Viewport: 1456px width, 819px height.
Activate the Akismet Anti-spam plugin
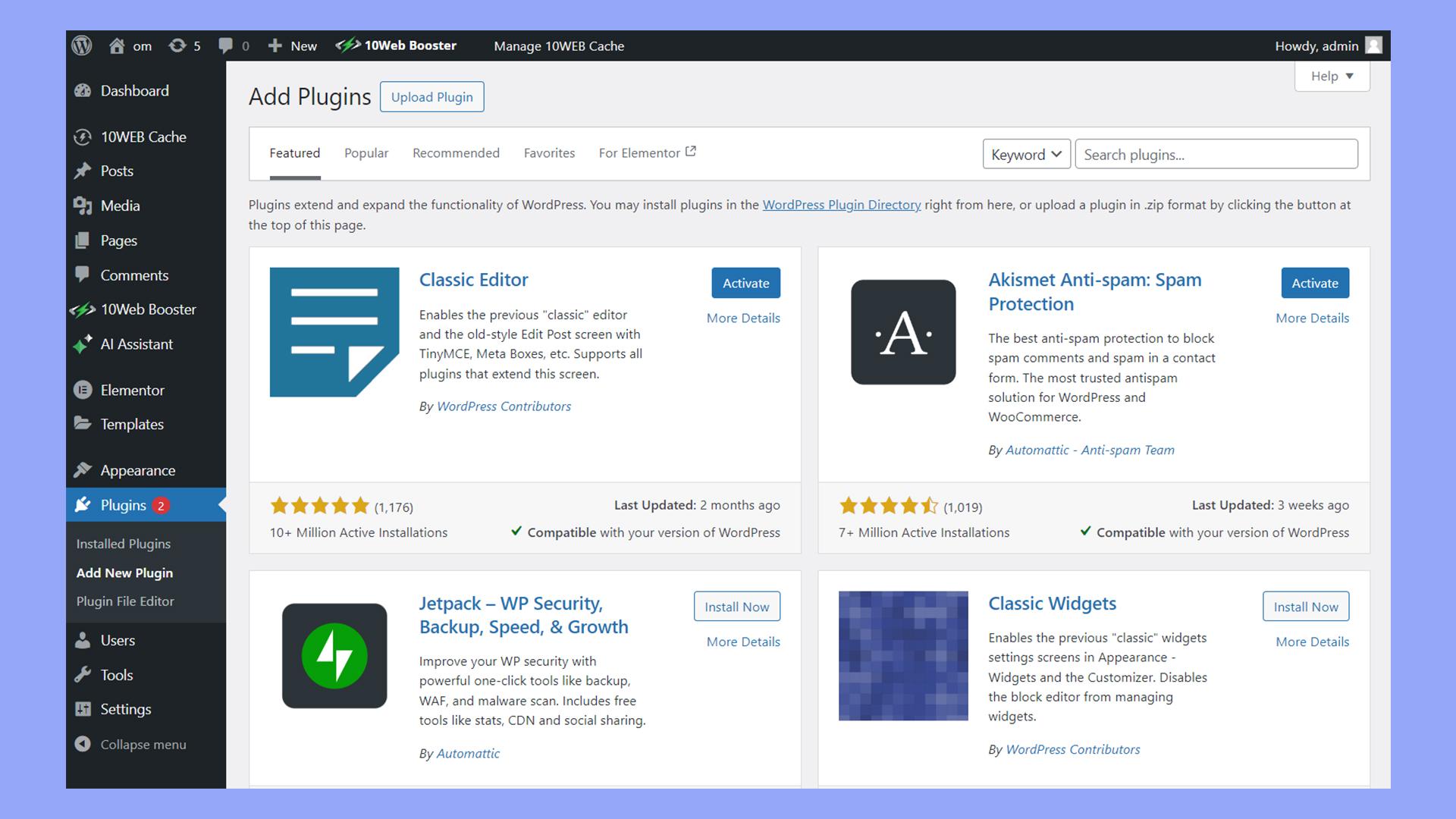(1314, 282)
